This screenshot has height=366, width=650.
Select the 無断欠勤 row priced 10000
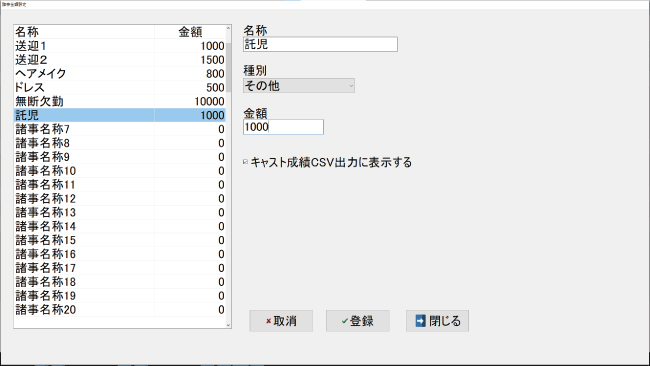(x=120, y=102)
